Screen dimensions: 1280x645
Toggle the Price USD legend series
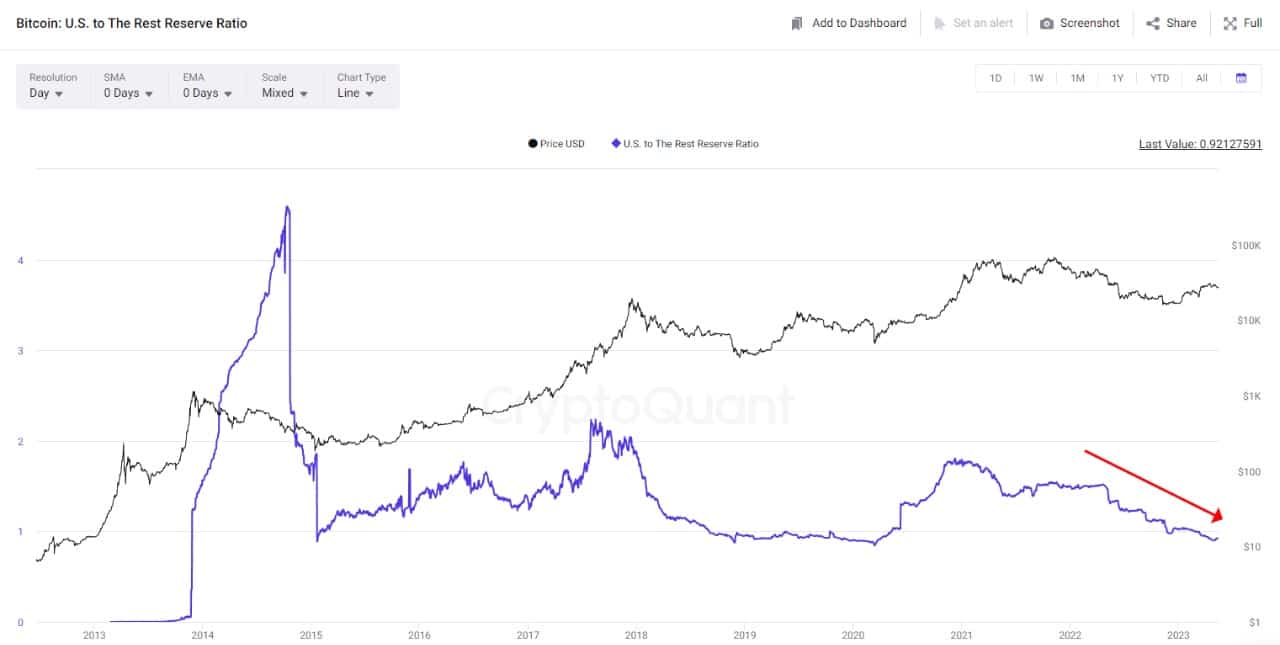pos(556,144)
